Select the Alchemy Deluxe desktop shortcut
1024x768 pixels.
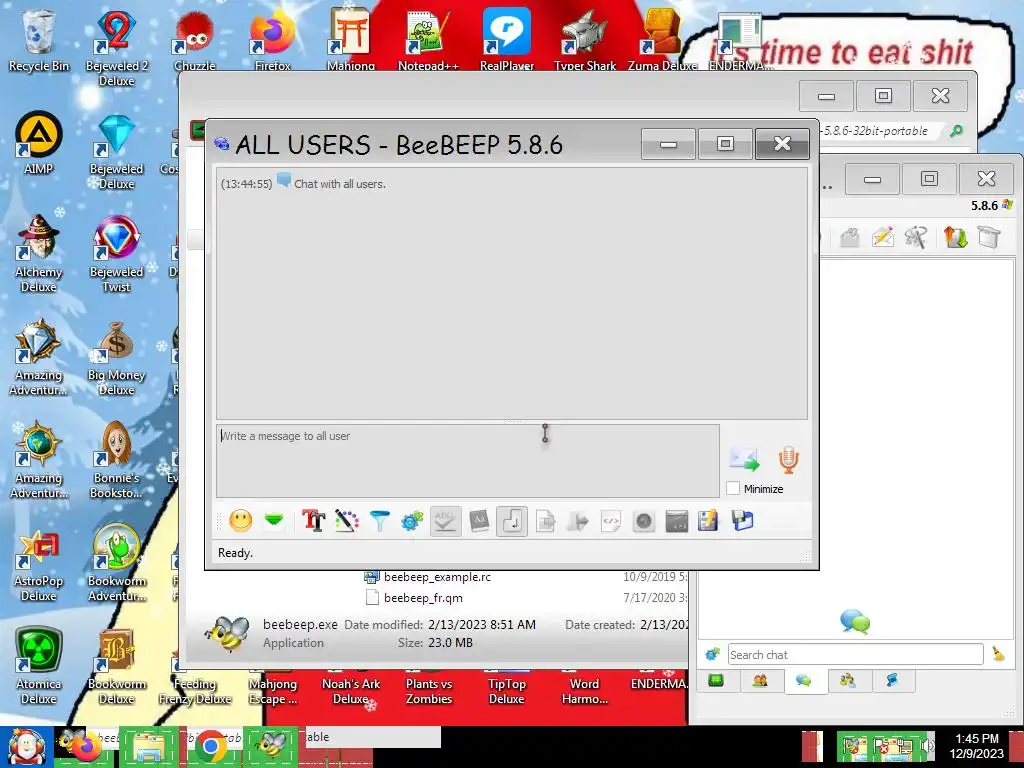[39, 253]
